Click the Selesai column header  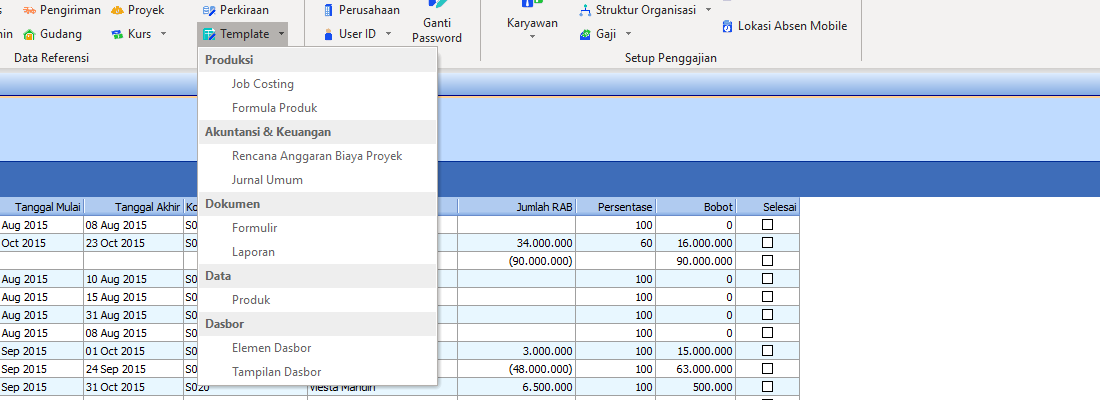(x=767, y=207)
